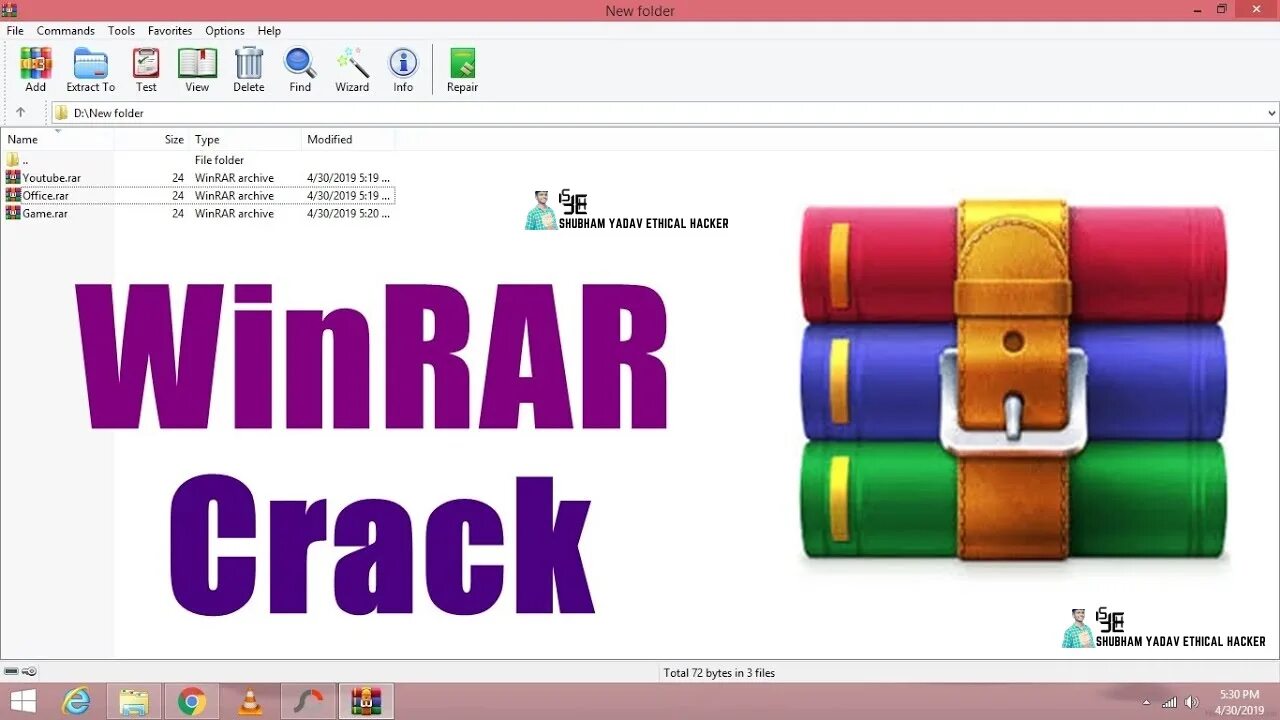Click the 'File folder' type cell
This screenshot has width=1280, height=720.
(219, 160)
